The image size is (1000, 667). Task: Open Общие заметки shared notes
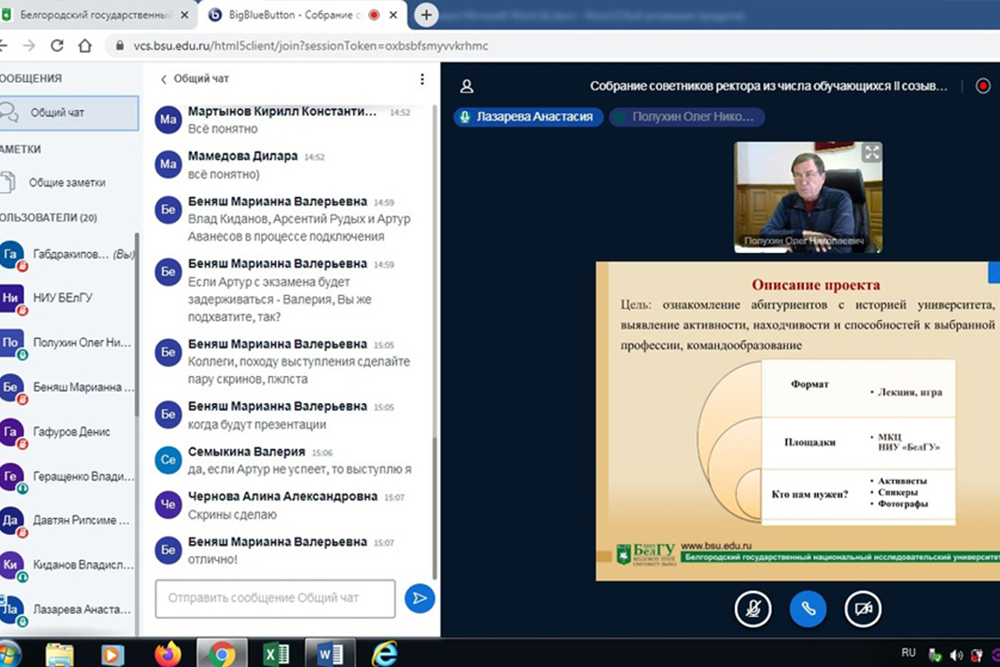[x=67, y=183]
